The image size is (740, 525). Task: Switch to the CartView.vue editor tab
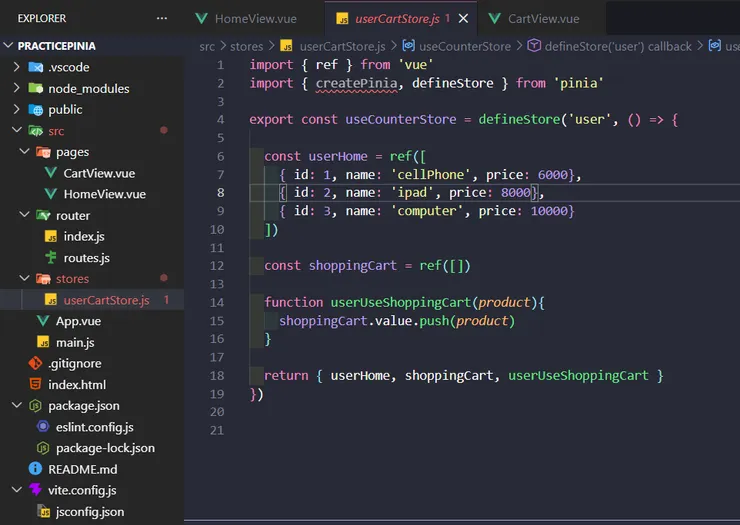pyautogui.click(x=542, y=19)
